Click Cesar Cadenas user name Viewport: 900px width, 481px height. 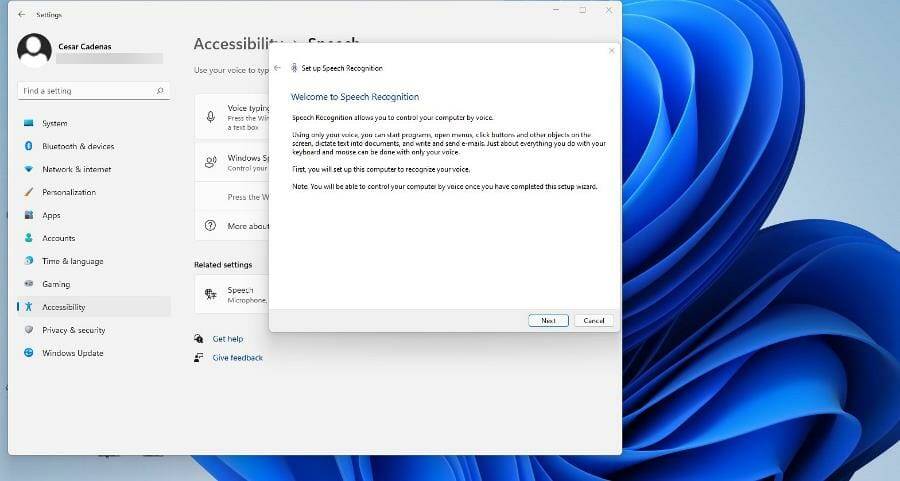point(85,46)
